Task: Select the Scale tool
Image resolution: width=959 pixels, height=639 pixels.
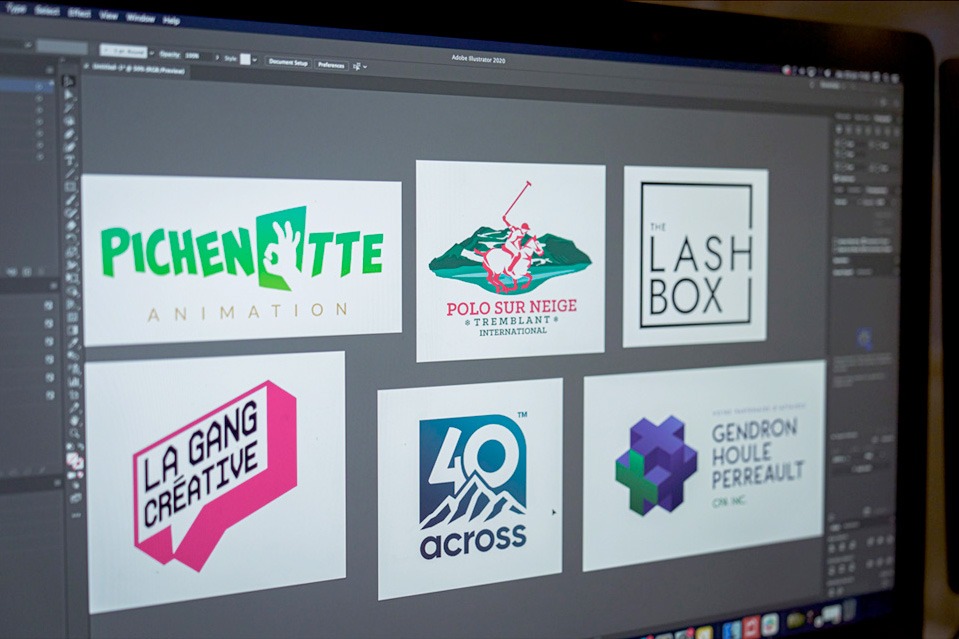Action: [x=72, y=251]
